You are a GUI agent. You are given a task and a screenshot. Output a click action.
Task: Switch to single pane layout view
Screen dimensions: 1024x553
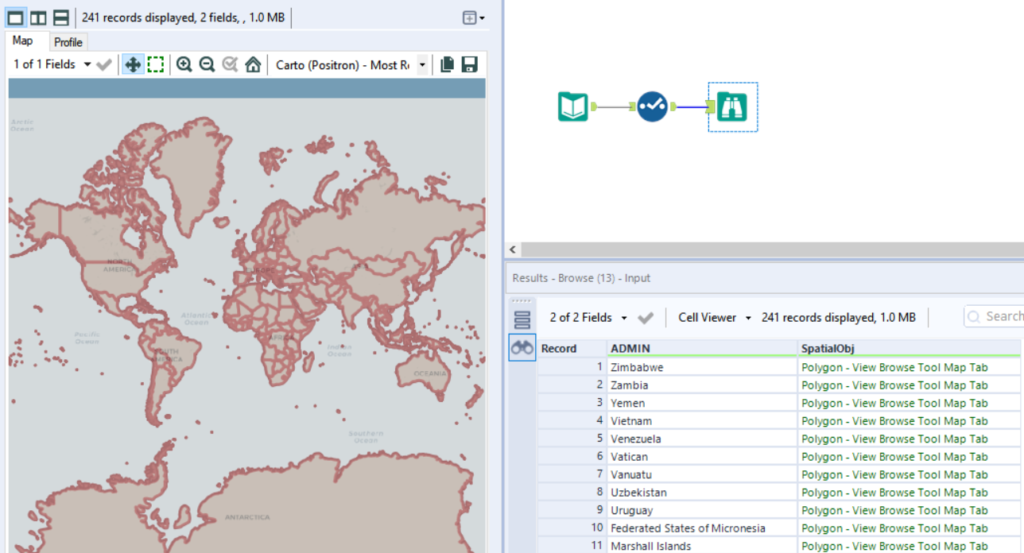(x=16, y=17)
